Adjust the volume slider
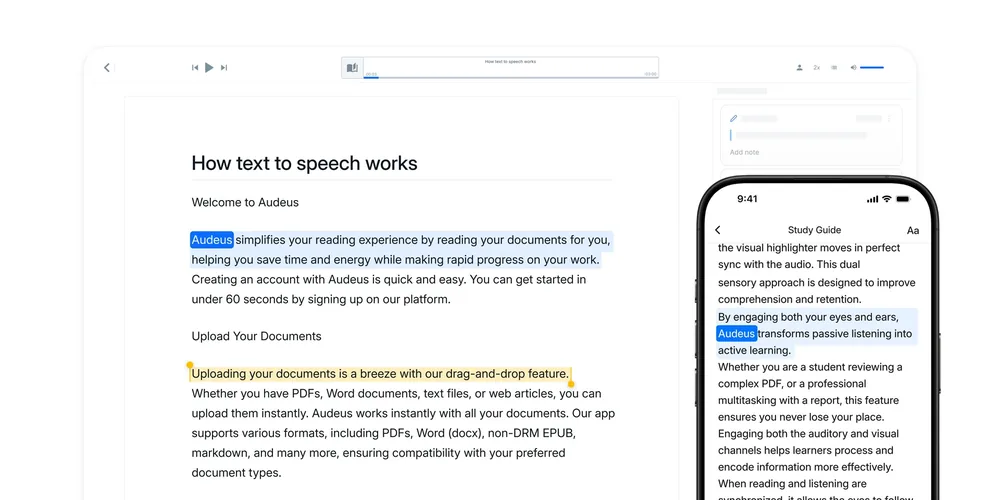The height and width of the screenshot is (500, 1000). click(x=872, y=68)
